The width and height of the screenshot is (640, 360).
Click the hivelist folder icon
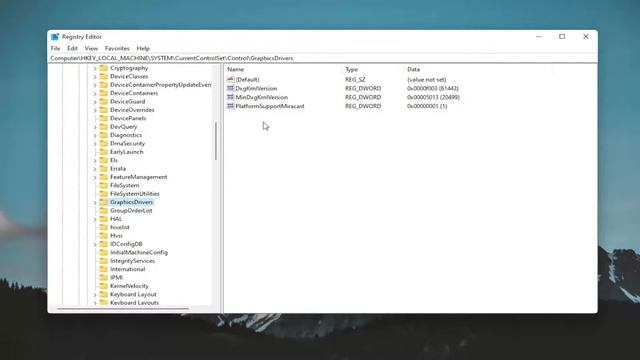[104, 227]
